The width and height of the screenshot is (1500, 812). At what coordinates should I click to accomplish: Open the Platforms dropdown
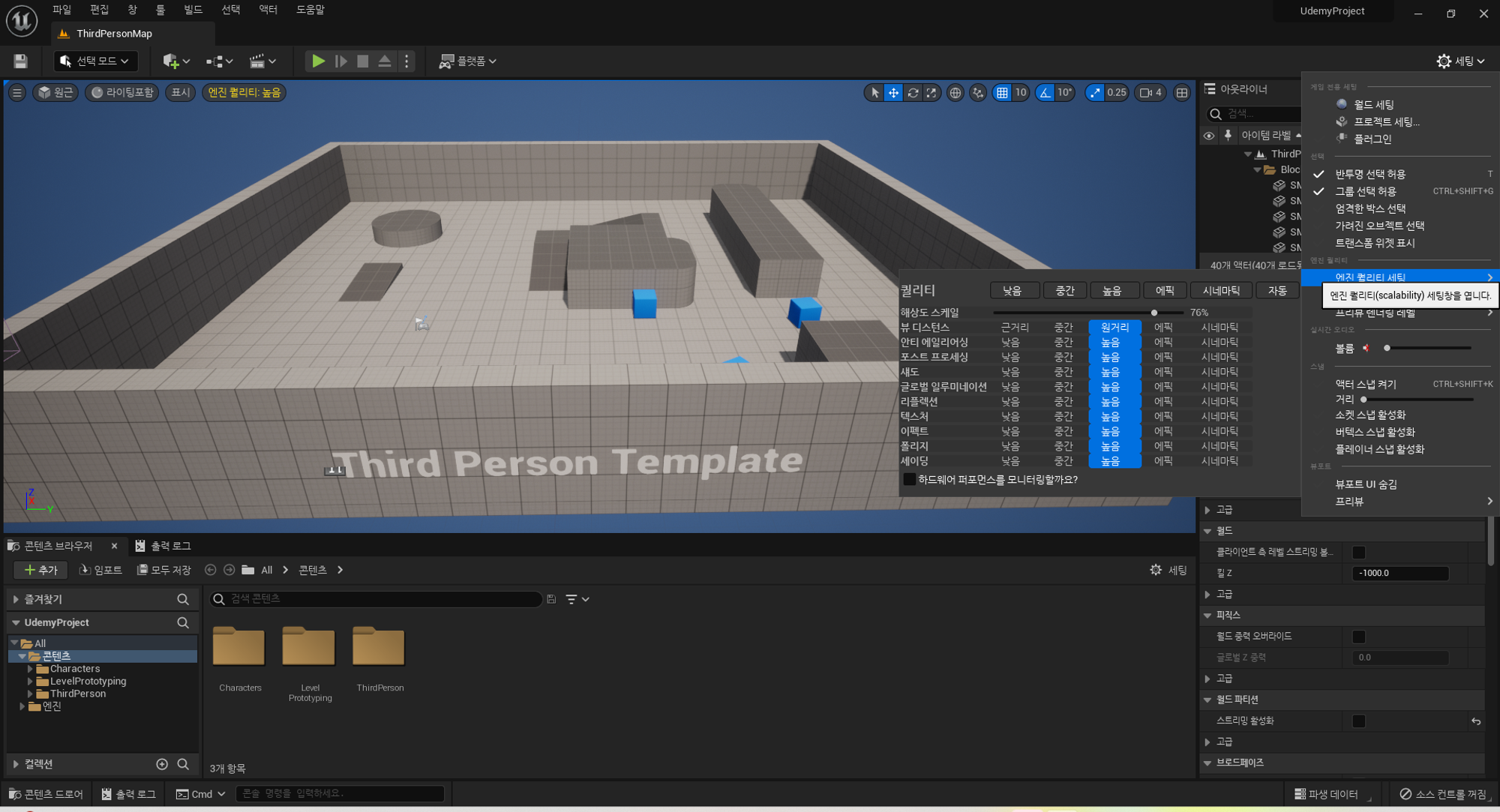[468, 61]
